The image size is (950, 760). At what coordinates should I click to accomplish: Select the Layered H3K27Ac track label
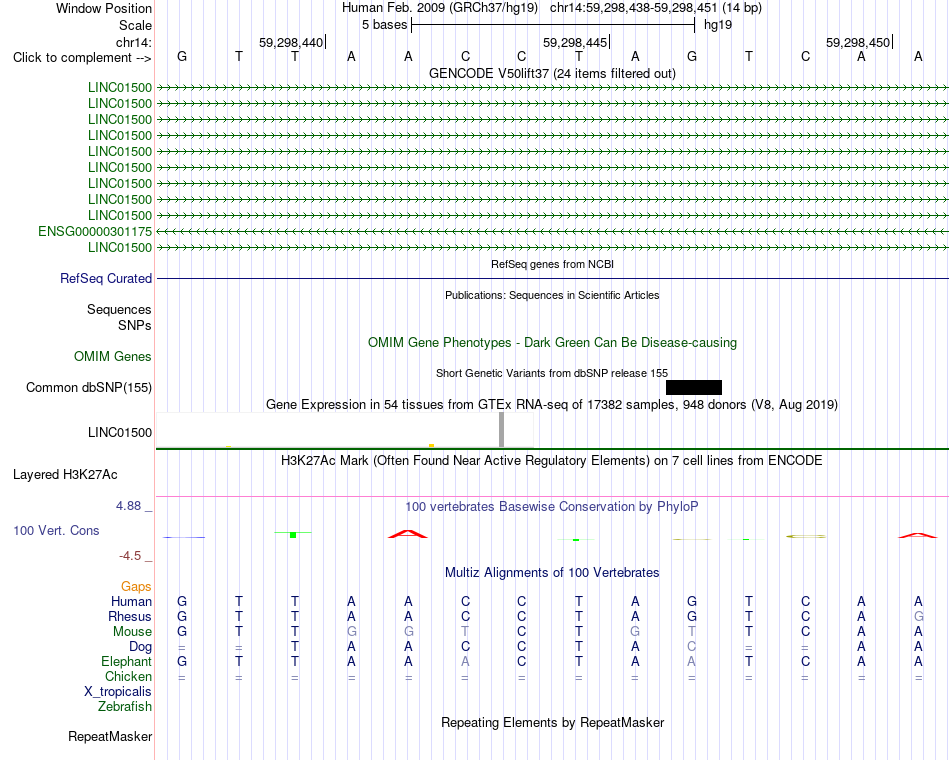(x=65, y=475)
